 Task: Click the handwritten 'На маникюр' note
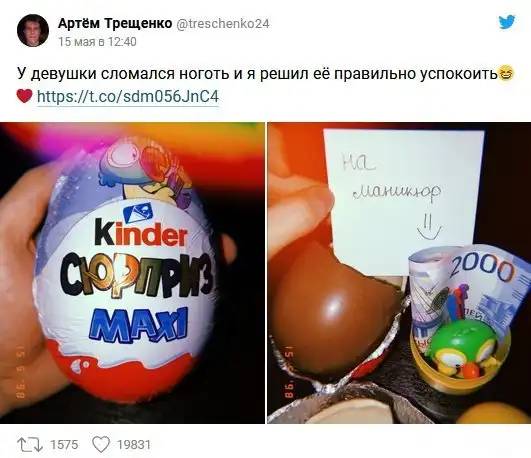[x=403, y=202]
